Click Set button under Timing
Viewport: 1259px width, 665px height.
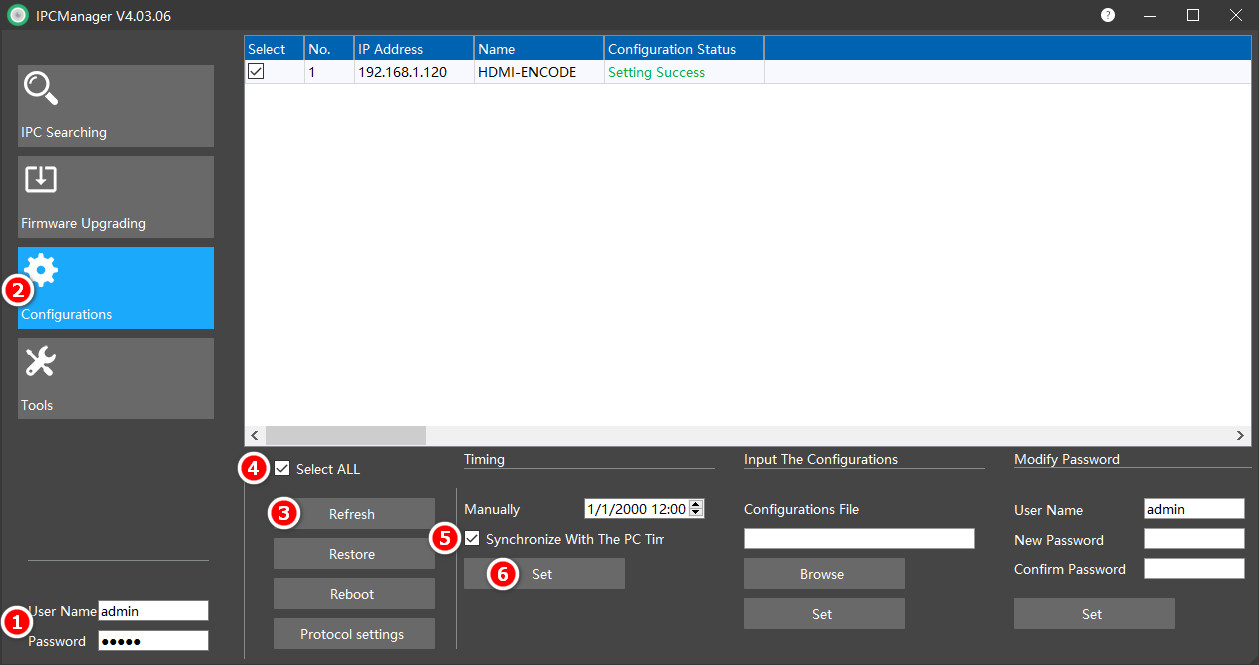click(x=544, y=574)
